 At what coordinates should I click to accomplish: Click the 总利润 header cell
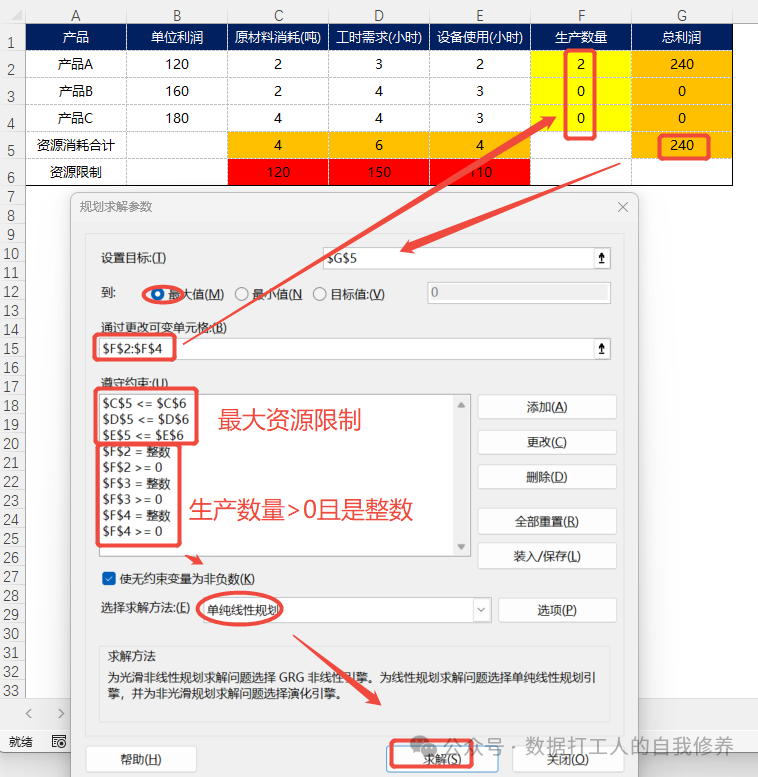coord(682,37)
